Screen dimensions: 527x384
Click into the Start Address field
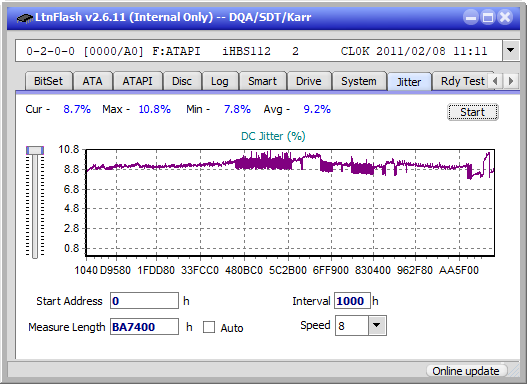pyautogui.click(x=144, y=301)
